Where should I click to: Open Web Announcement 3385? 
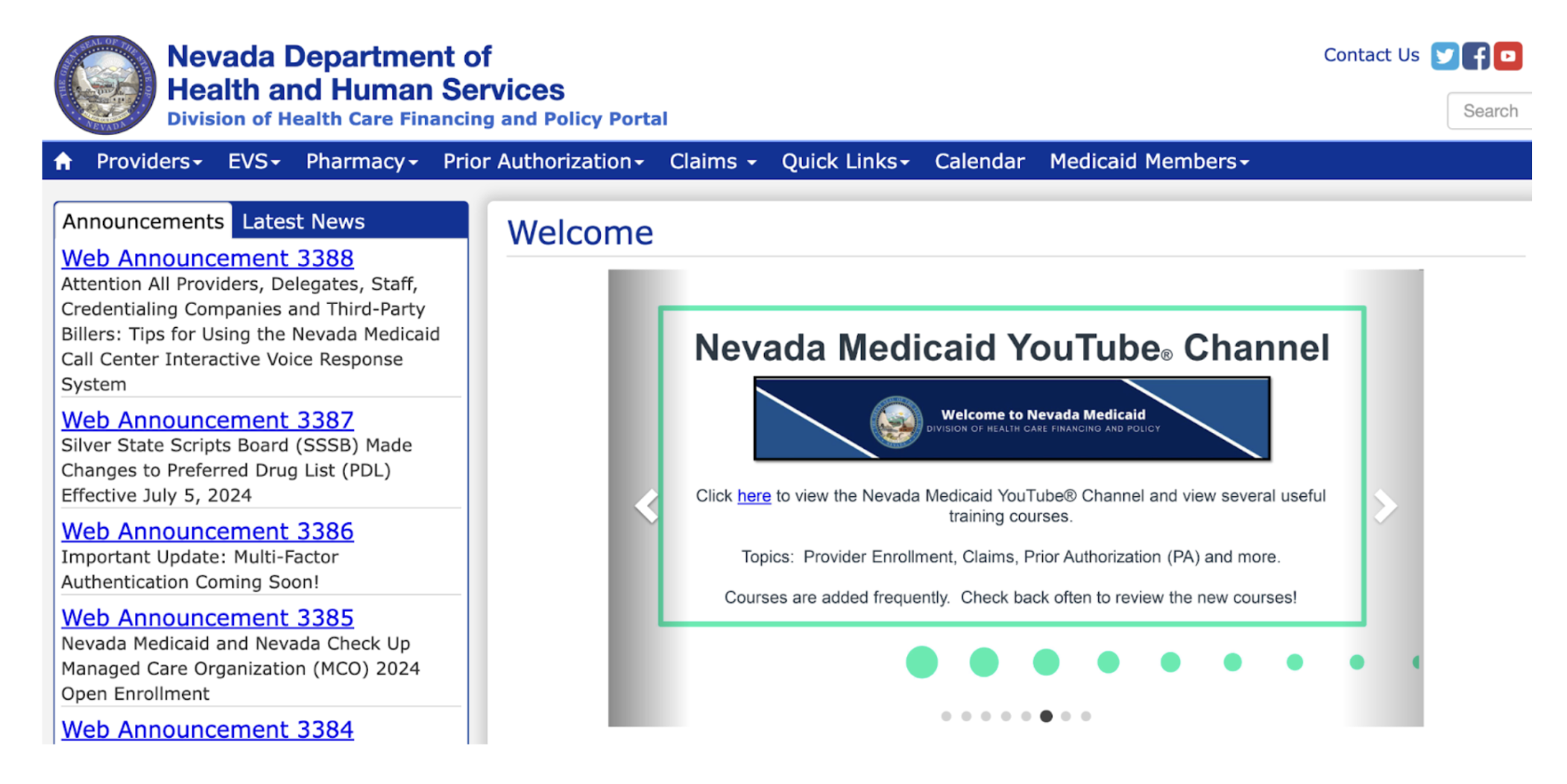(207, 617)
